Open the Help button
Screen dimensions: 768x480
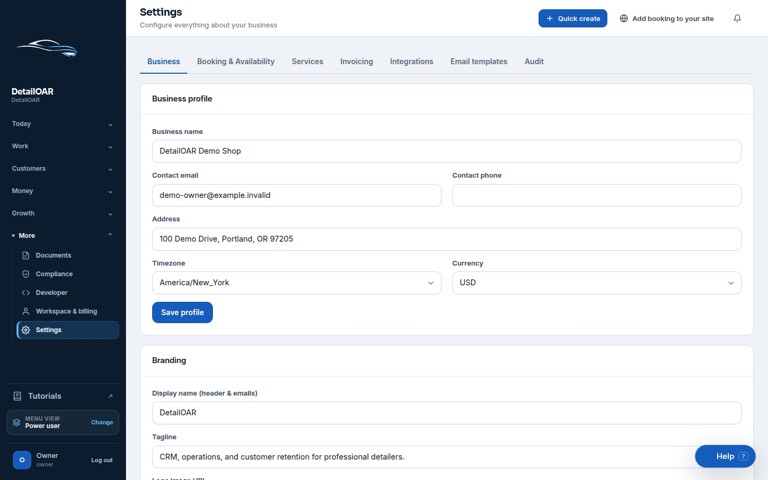pyautogui.click(x=725, y=456)
